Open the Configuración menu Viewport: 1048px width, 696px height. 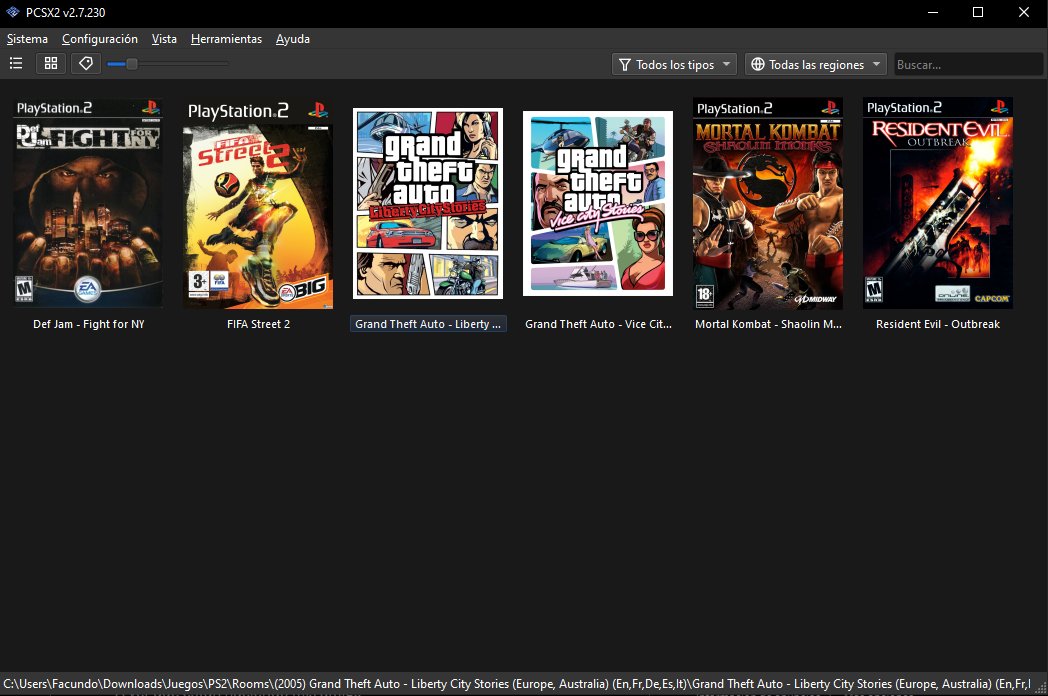tap(100, 39)
